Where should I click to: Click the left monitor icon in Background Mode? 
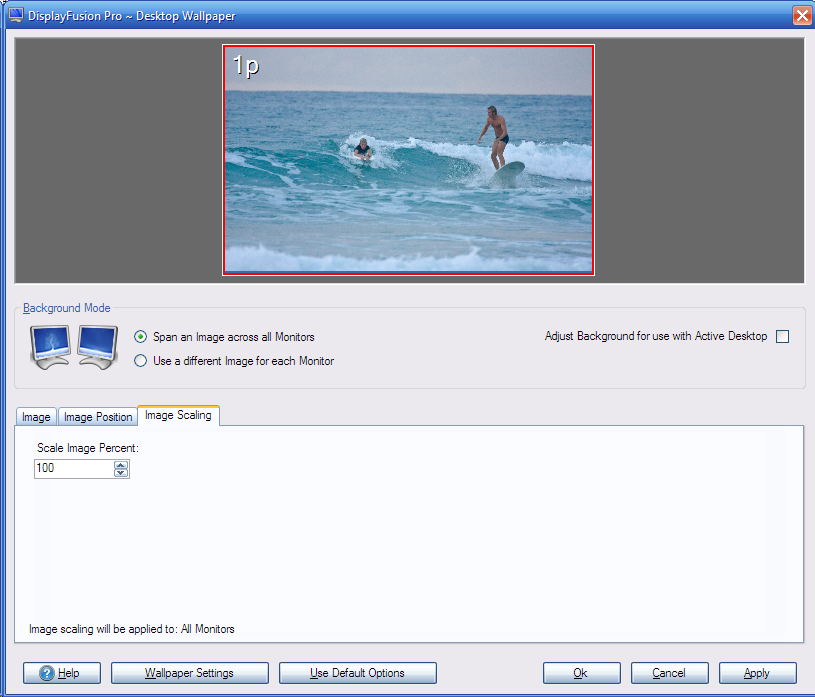pyautogui.click(x=50, y=346)
